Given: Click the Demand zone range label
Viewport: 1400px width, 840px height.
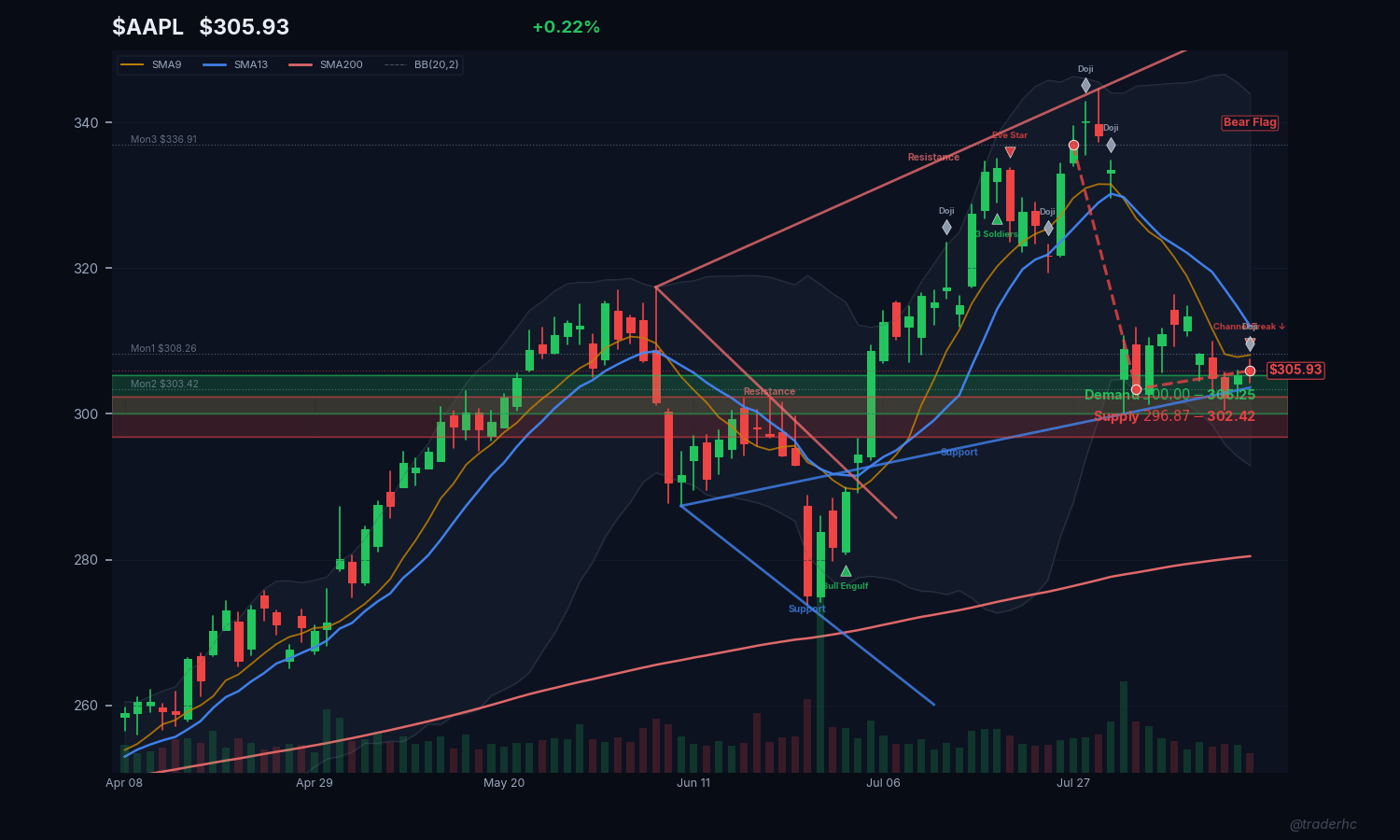Looking at the screenshot, I should coord(1169,395).
